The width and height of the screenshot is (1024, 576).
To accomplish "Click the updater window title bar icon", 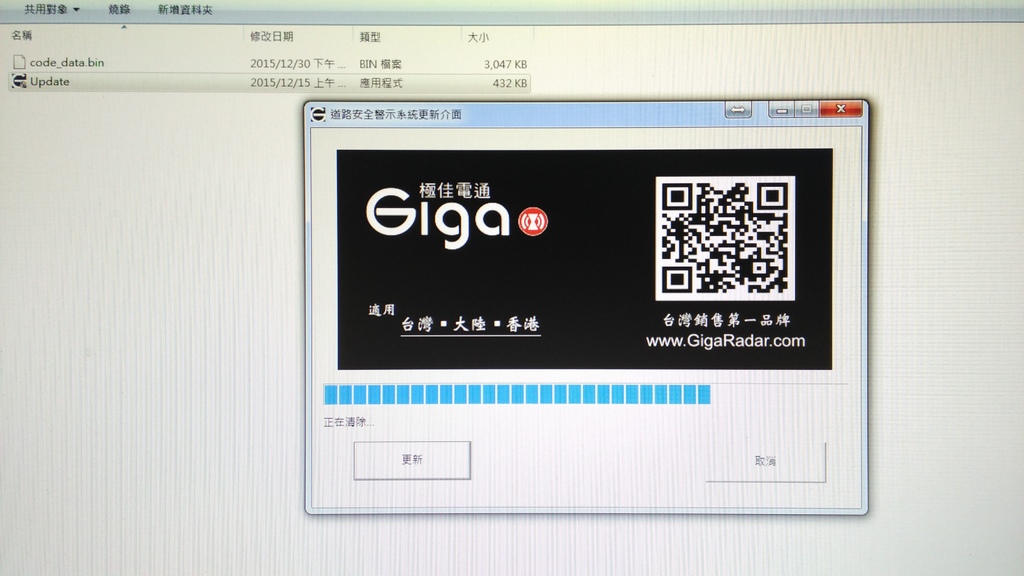I will coord(318,114).
